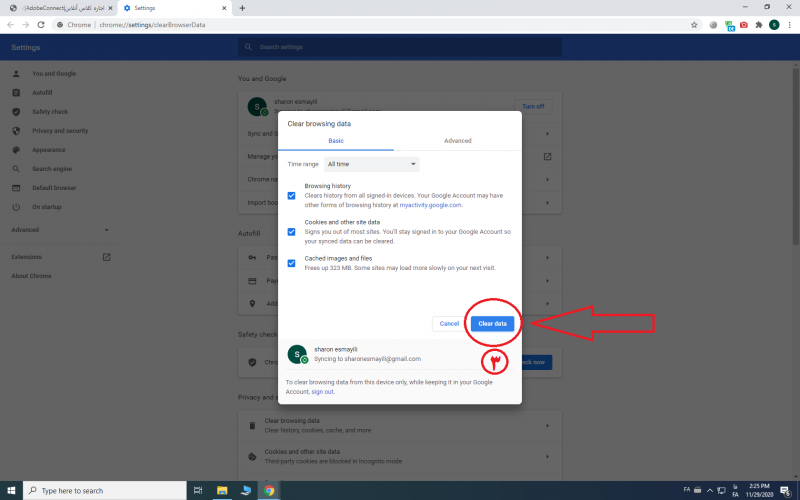Switch to the Advanced tab in dialog
This screenshot has width=800, height=500.
(x=457, y=141)
